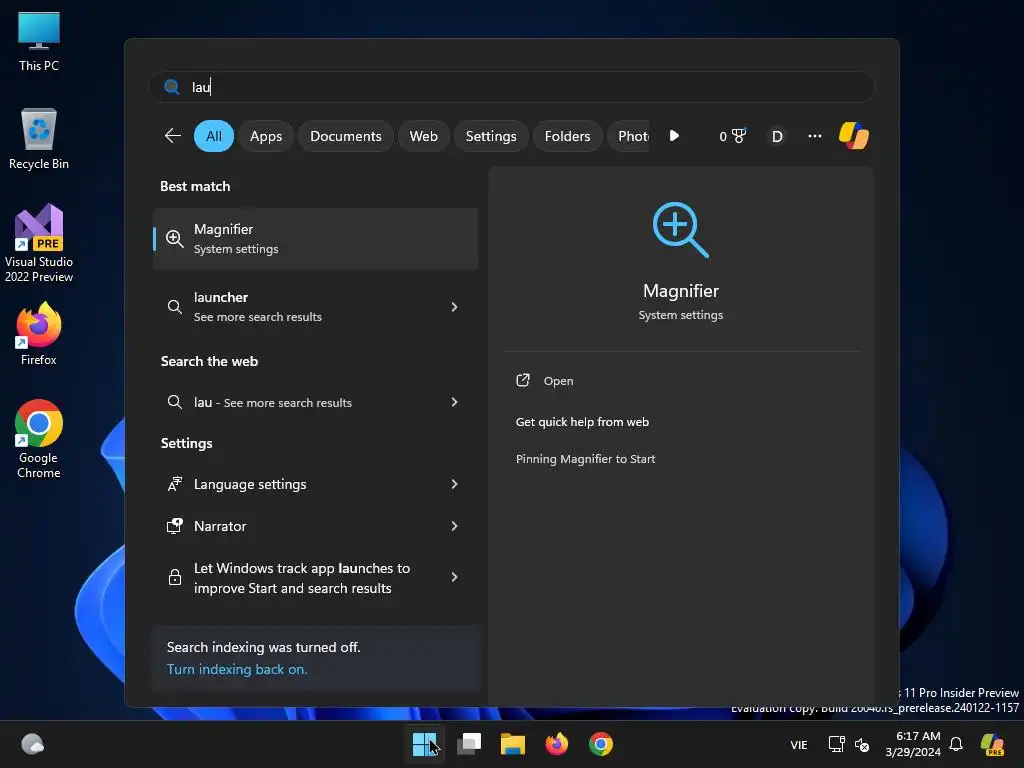The width and height of the screenshot is (1024, 768).
Task: Go back with the left arrow
Action: [x=173, y=136]
